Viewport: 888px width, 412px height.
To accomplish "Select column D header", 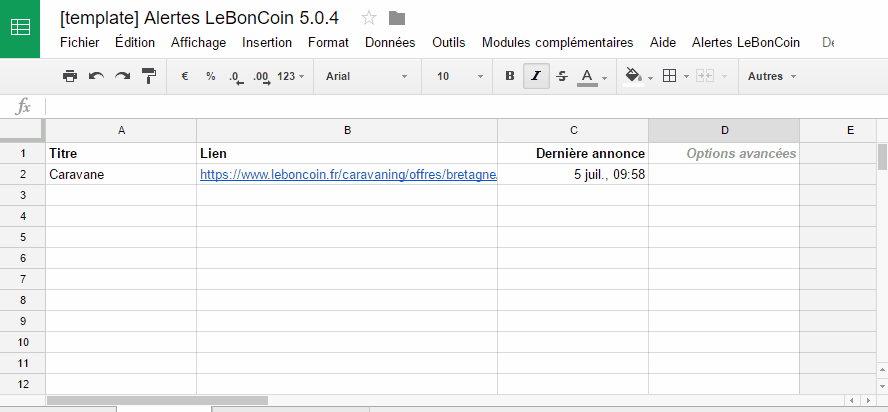I will click(724, 130).
